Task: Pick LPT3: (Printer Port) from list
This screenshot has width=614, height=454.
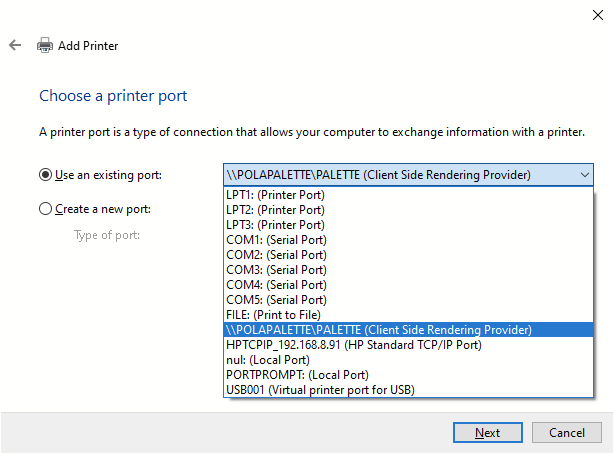Action: 275,225
